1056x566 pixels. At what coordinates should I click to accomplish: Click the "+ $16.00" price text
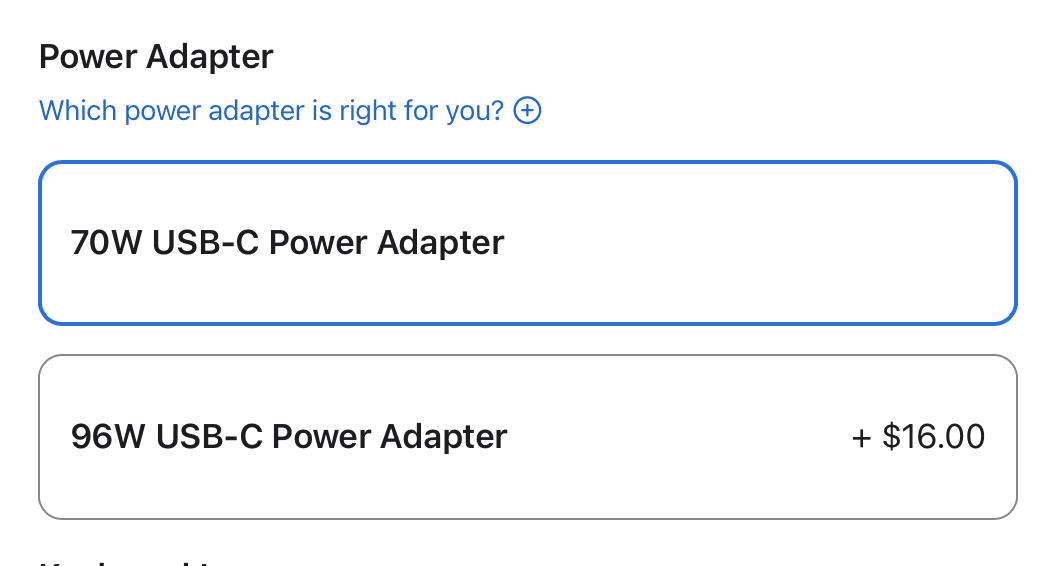(918, 437)
